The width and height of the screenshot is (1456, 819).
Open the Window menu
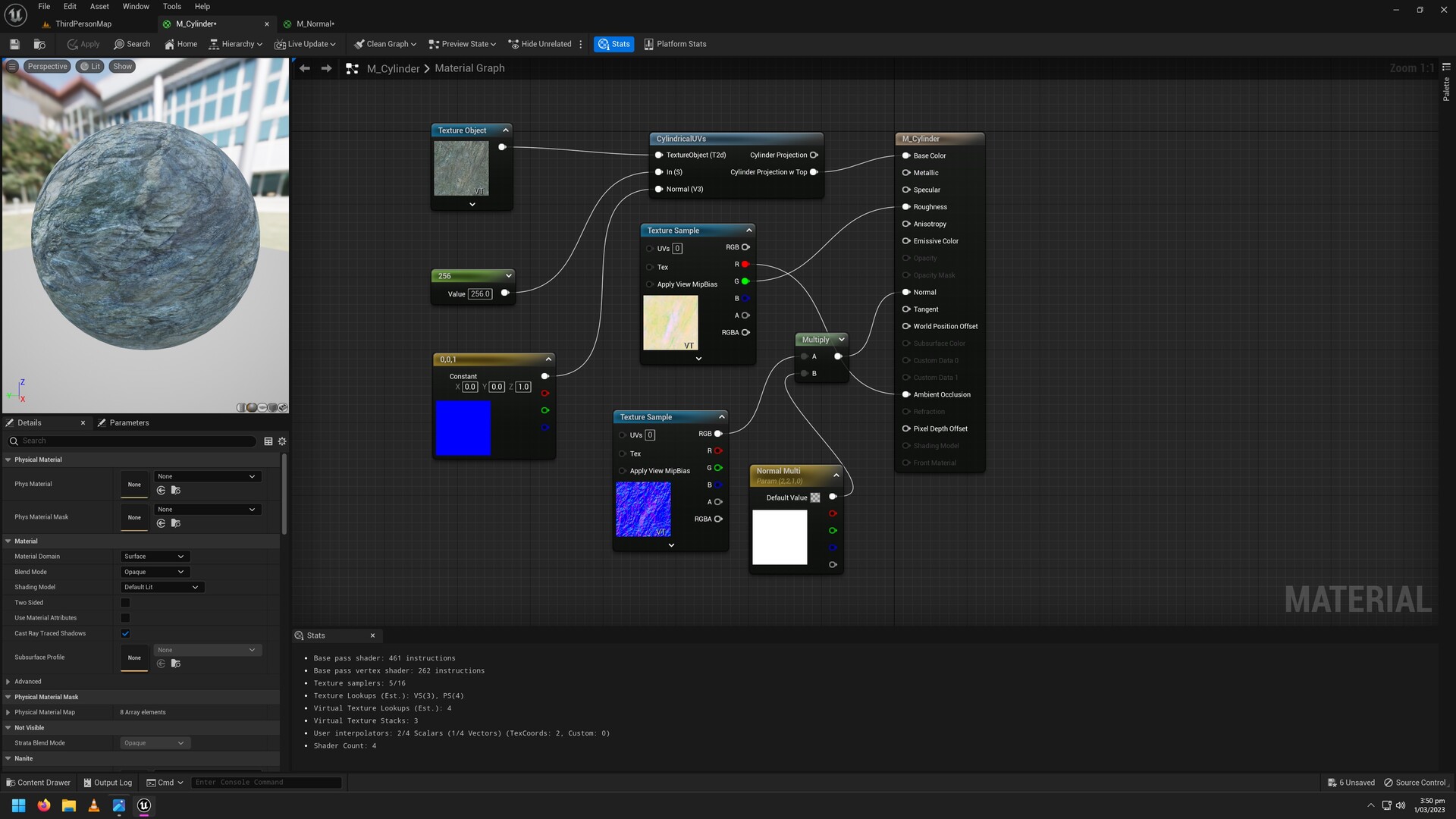(x=135, y=6)
